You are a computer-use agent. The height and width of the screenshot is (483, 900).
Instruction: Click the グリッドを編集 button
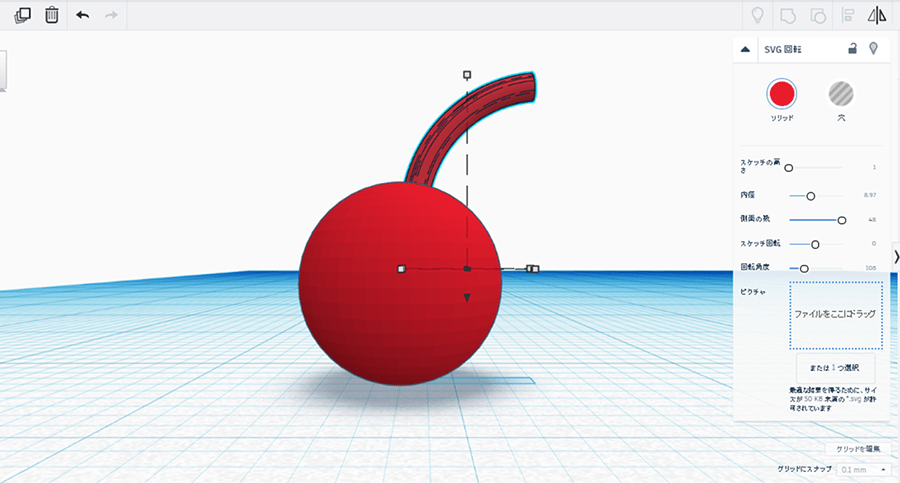click(858, 449)
